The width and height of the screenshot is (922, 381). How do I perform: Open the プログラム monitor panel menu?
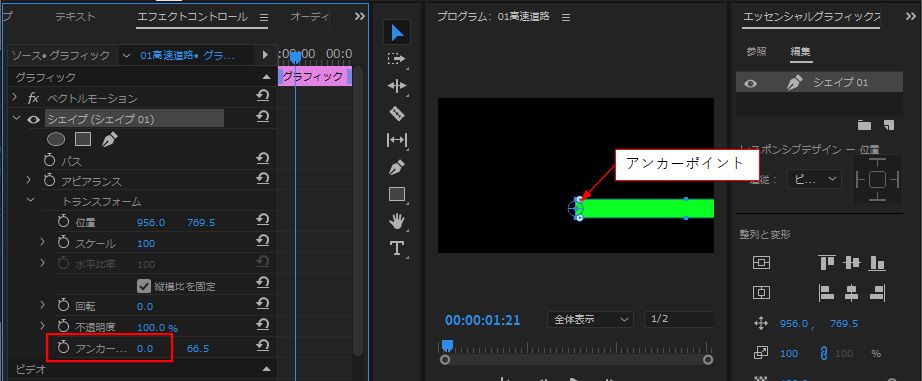coord(566,18)
